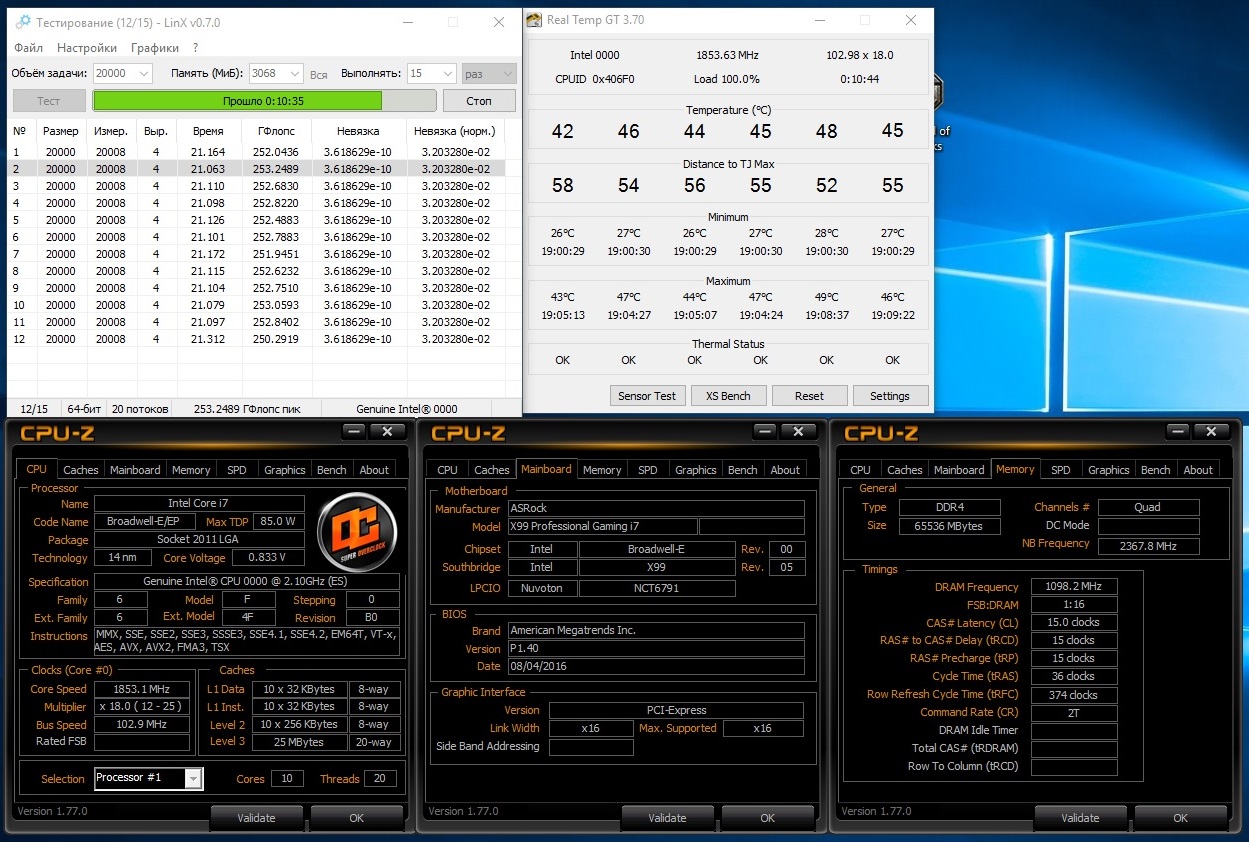
Task: Open Graphics tab in CPU-Z memory window
Action: tap(1109, 469)
